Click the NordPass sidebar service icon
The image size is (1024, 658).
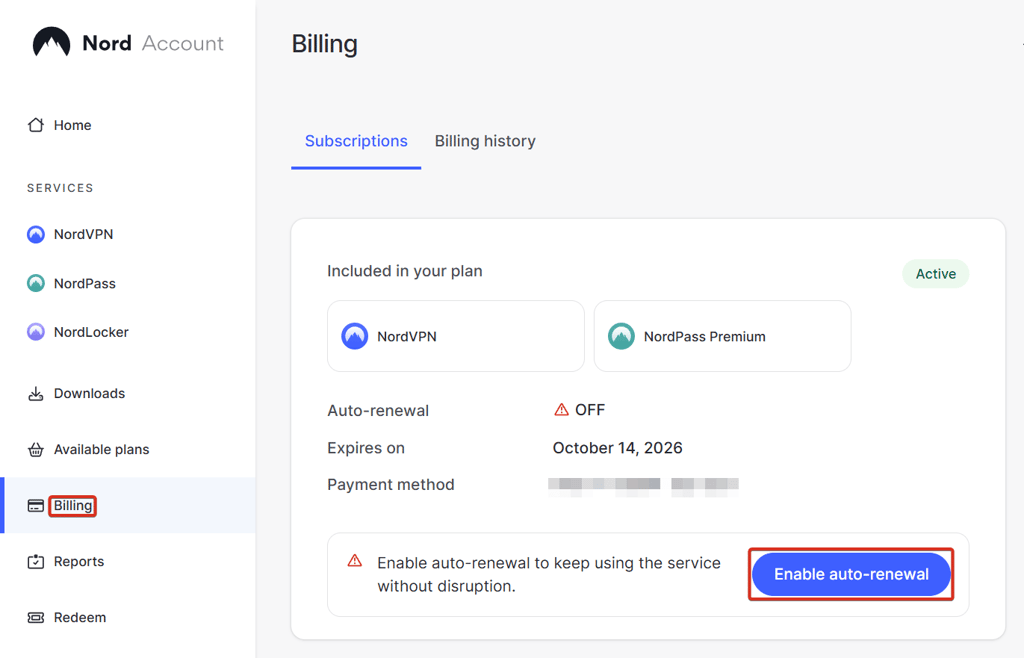click(36, 283)
